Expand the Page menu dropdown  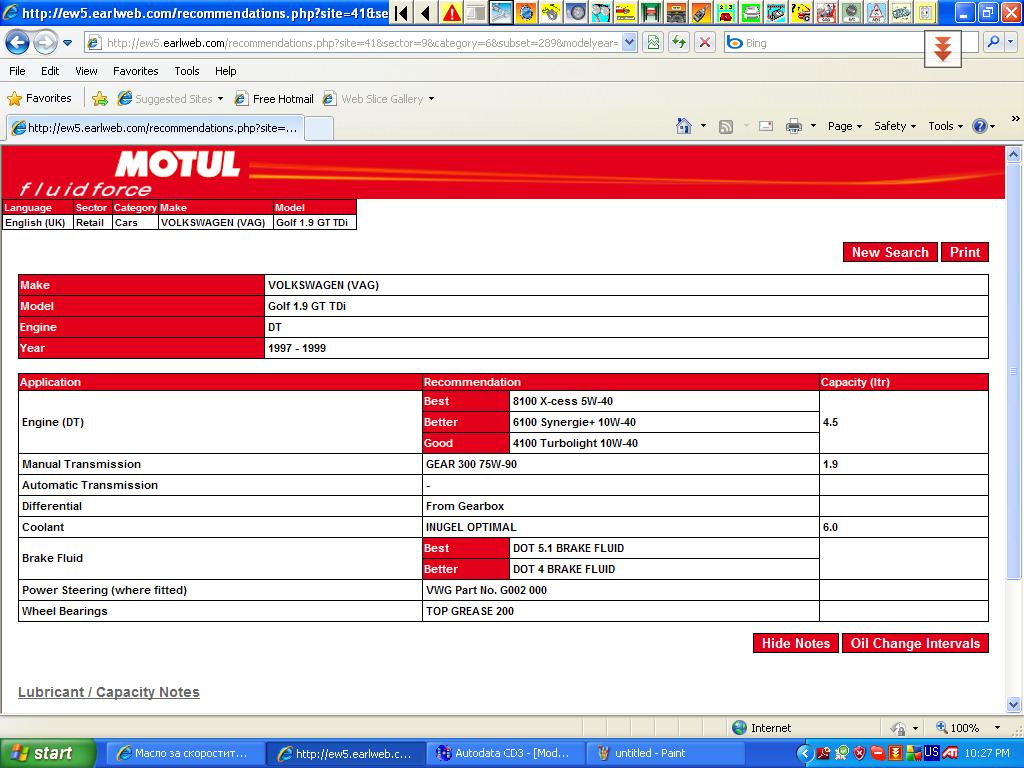tap(845, 126)
